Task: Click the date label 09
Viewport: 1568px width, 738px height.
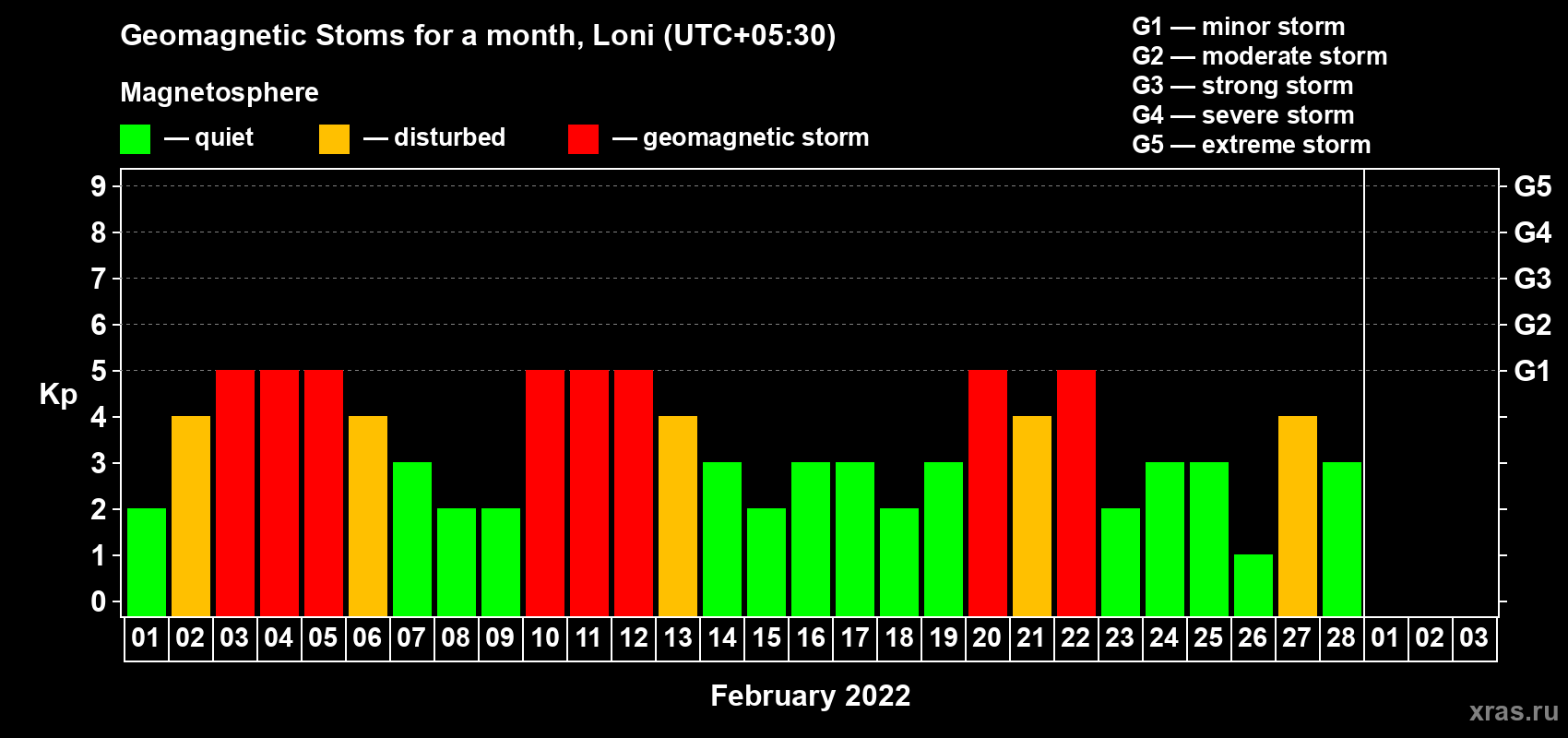Action: 500,638
